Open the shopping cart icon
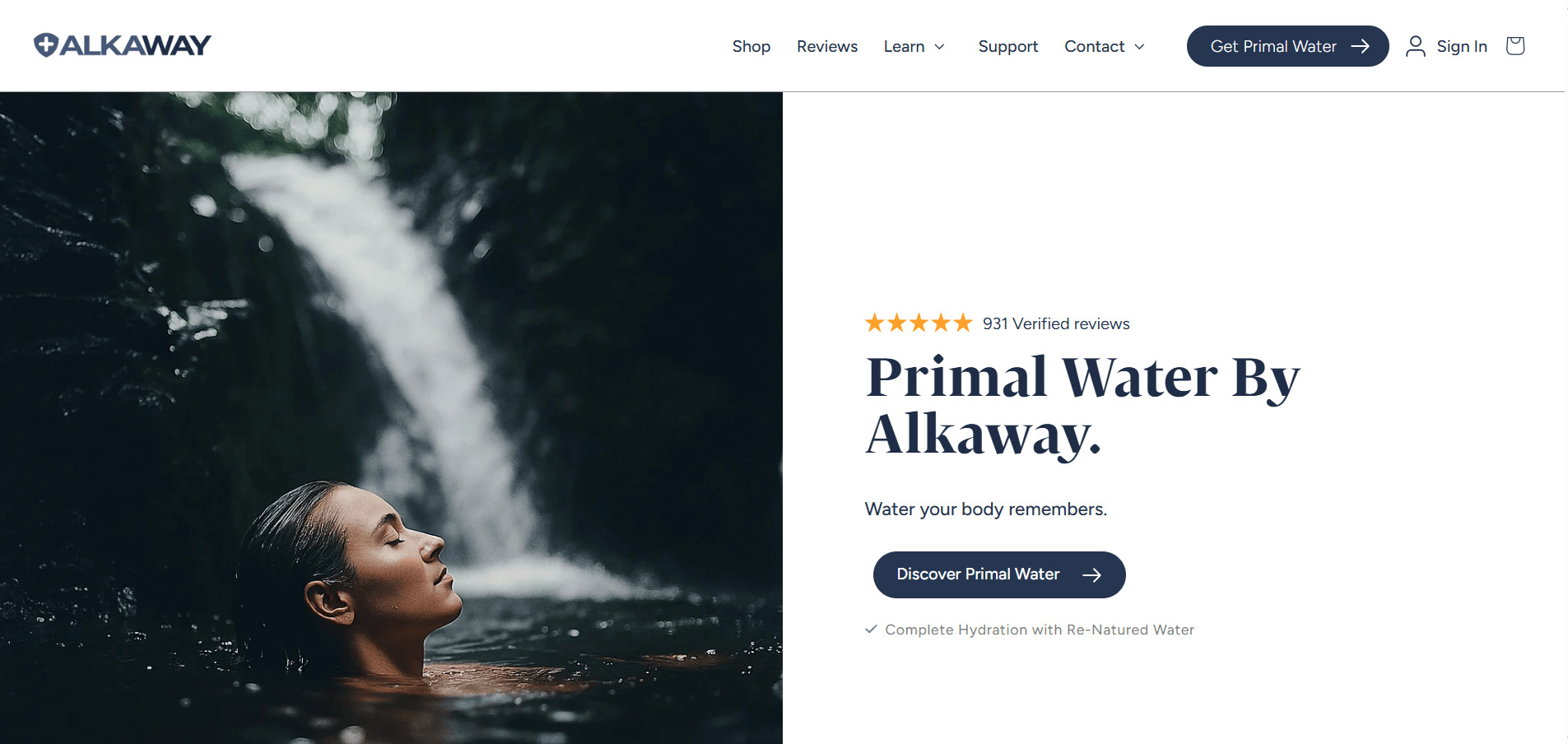The height and width of the screenshot is (744, 1568). [1514, 45]
